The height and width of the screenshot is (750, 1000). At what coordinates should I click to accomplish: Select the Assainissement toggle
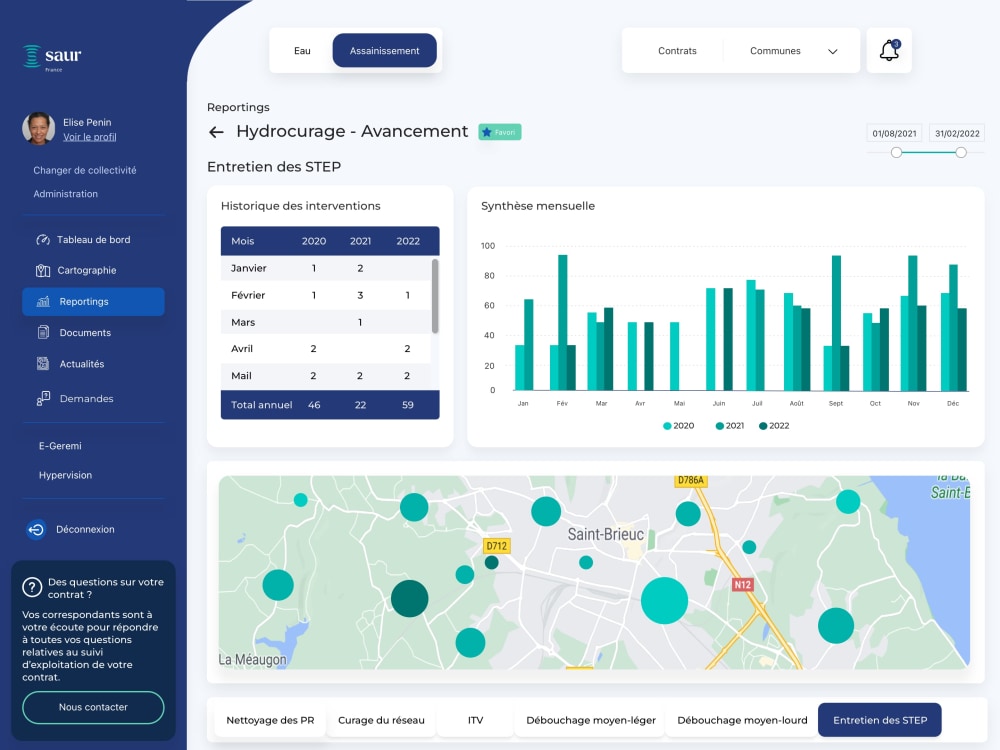coord(385,50)
